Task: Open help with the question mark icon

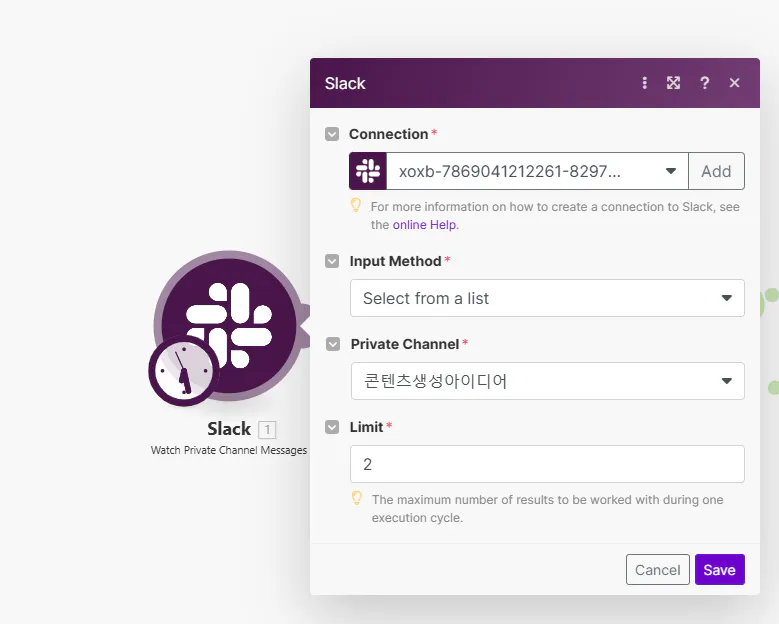Action: coord(704,83)
